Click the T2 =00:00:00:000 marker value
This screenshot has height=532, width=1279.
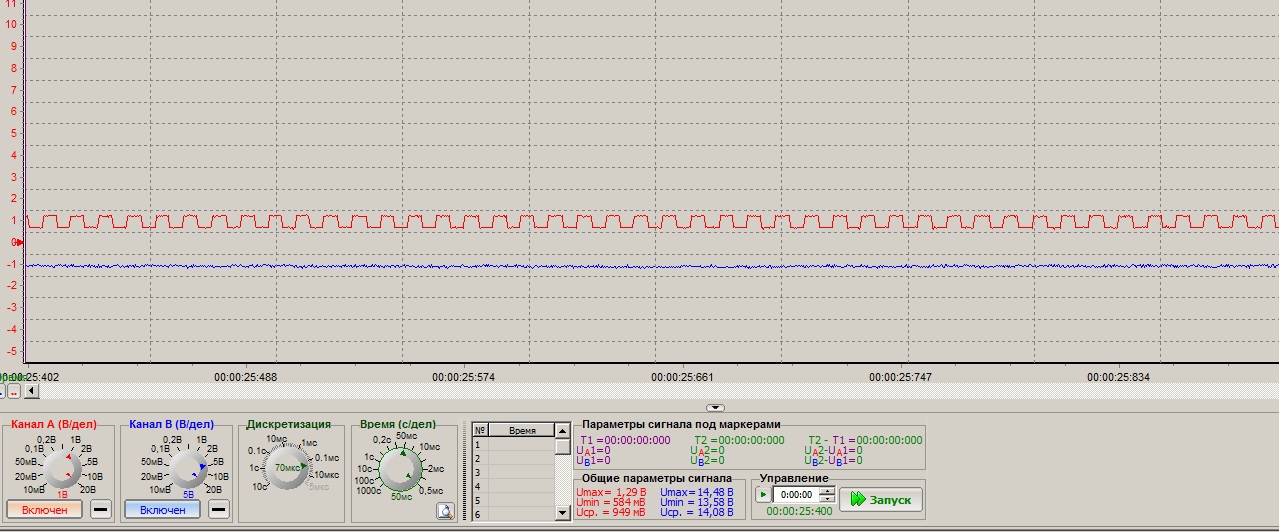click(x=740, y=440)
